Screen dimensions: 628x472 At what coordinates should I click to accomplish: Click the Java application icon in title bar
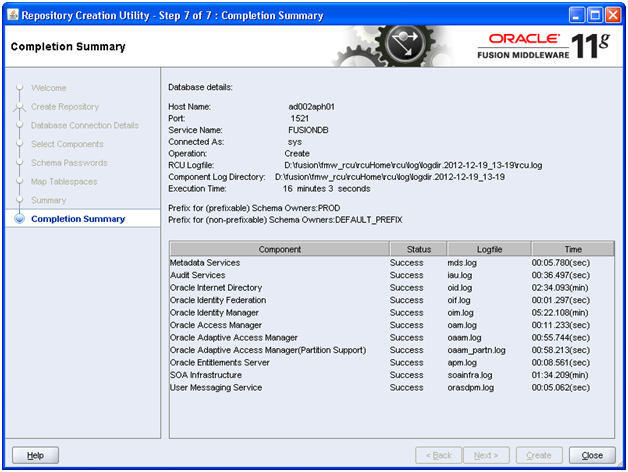13,15
